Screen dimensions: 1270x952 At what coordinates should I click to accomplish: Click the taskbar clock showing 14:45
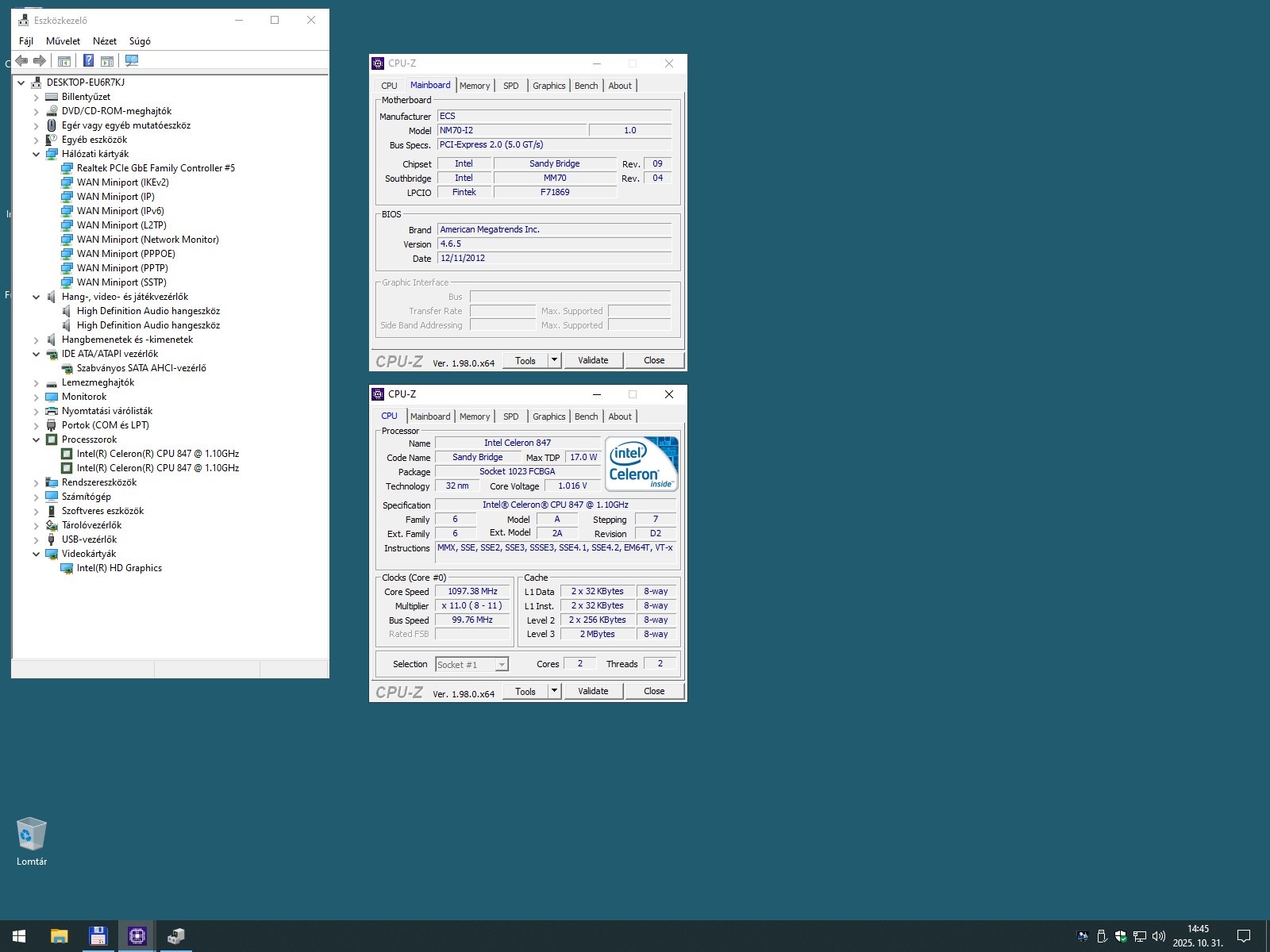tap(1198, 936)
